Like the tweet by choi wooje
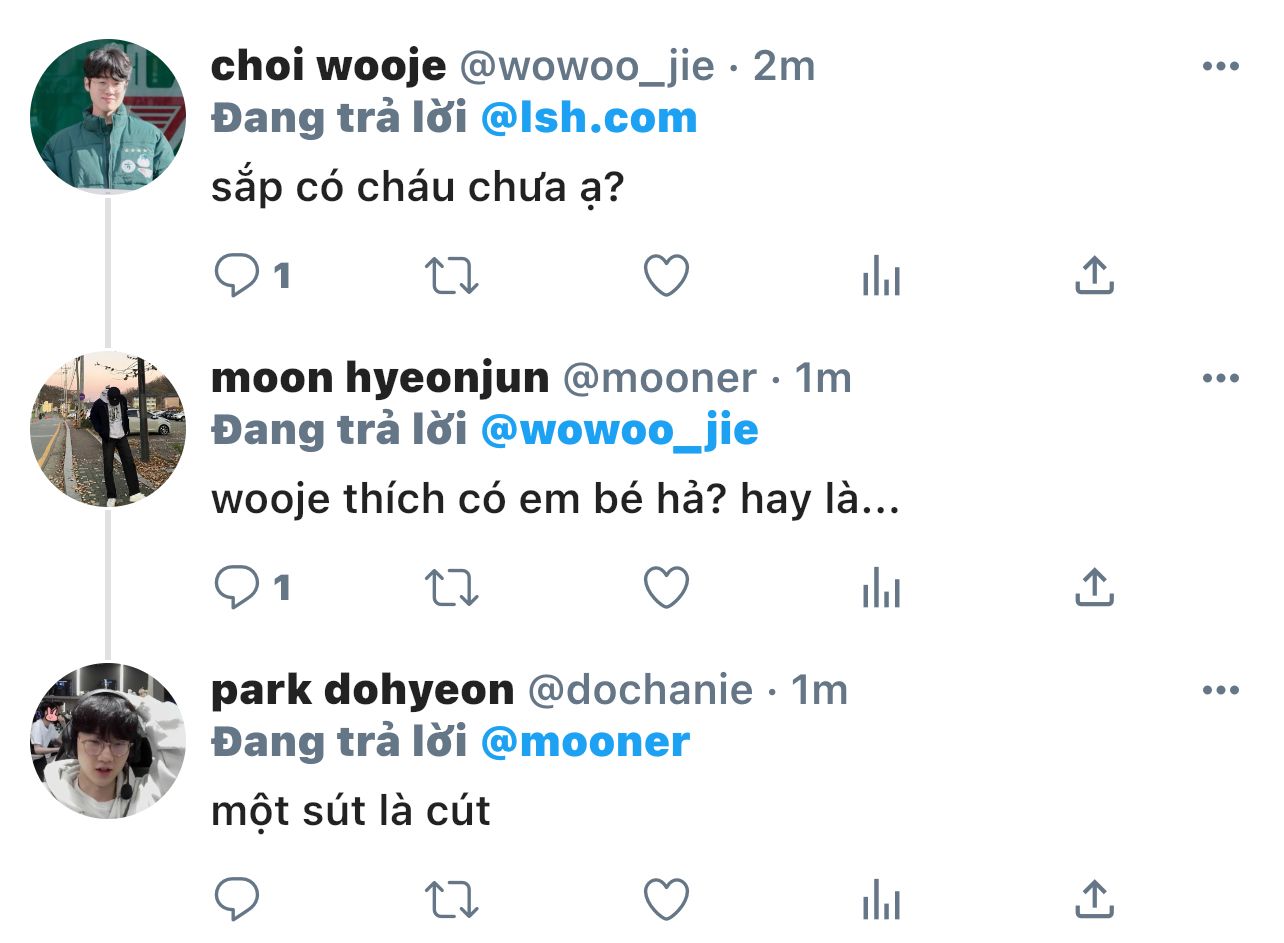Image resolution: width=1284 pixels, height=943 pixels. tap(666, 276)
